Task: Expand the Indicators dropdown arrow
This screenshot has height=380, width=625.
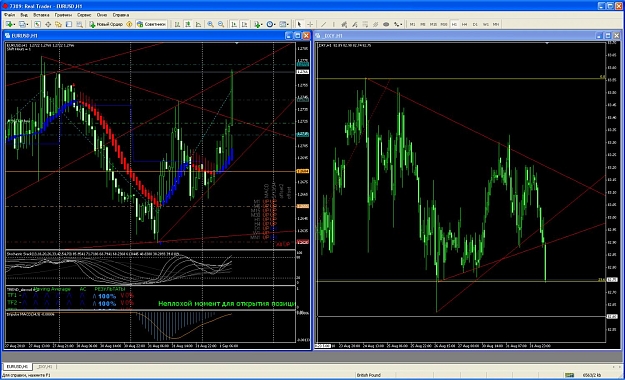Action: coord(262,24)
